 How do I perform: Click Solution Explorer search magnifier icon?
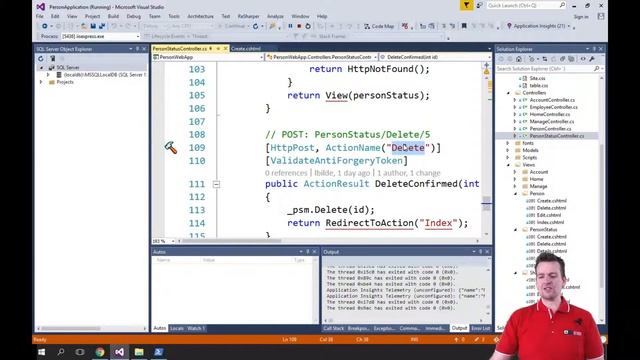click(596, 69)
